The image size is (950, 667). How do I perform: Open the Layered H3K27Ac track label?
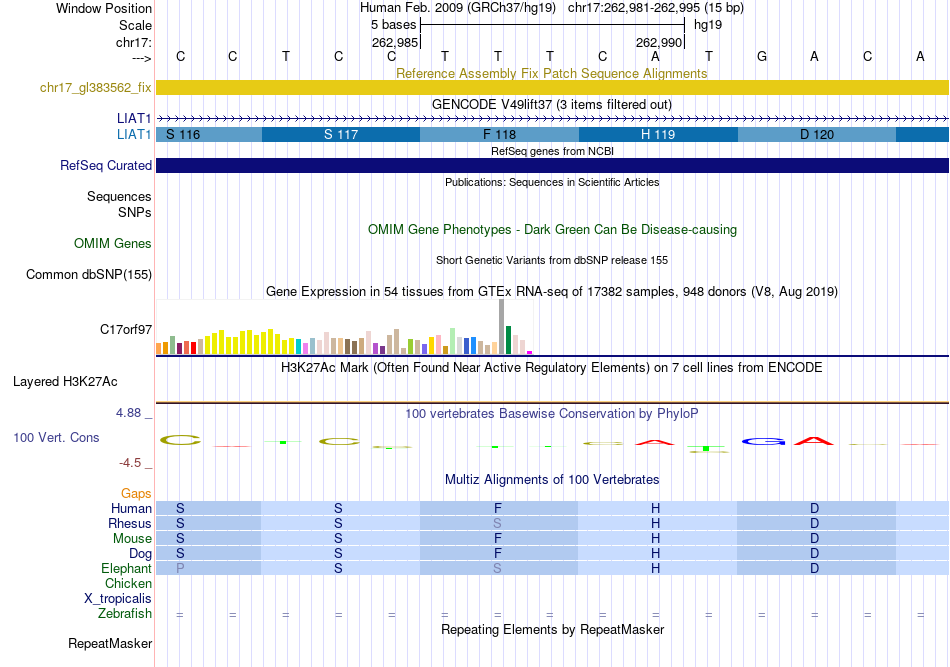tap(65, 382)
